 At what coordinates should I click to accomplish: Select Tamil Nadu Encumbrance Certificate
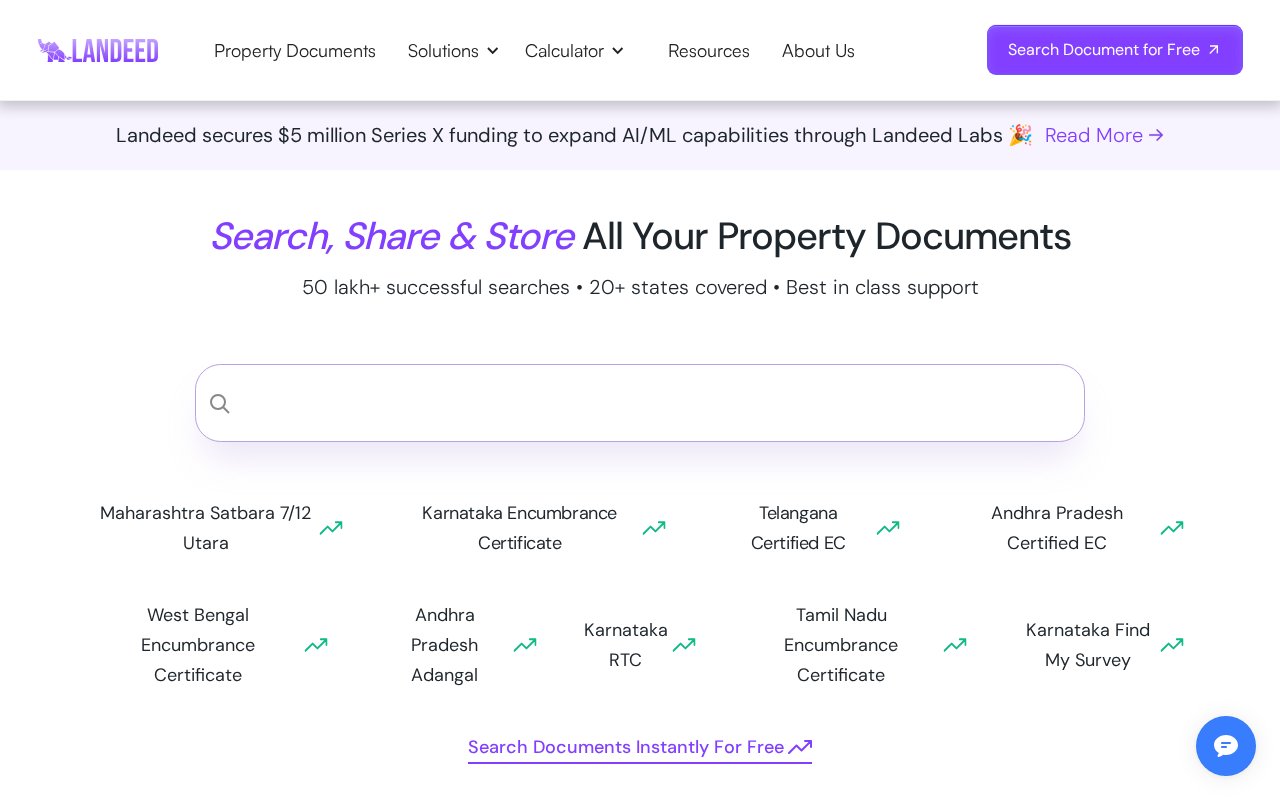[841, 645]
